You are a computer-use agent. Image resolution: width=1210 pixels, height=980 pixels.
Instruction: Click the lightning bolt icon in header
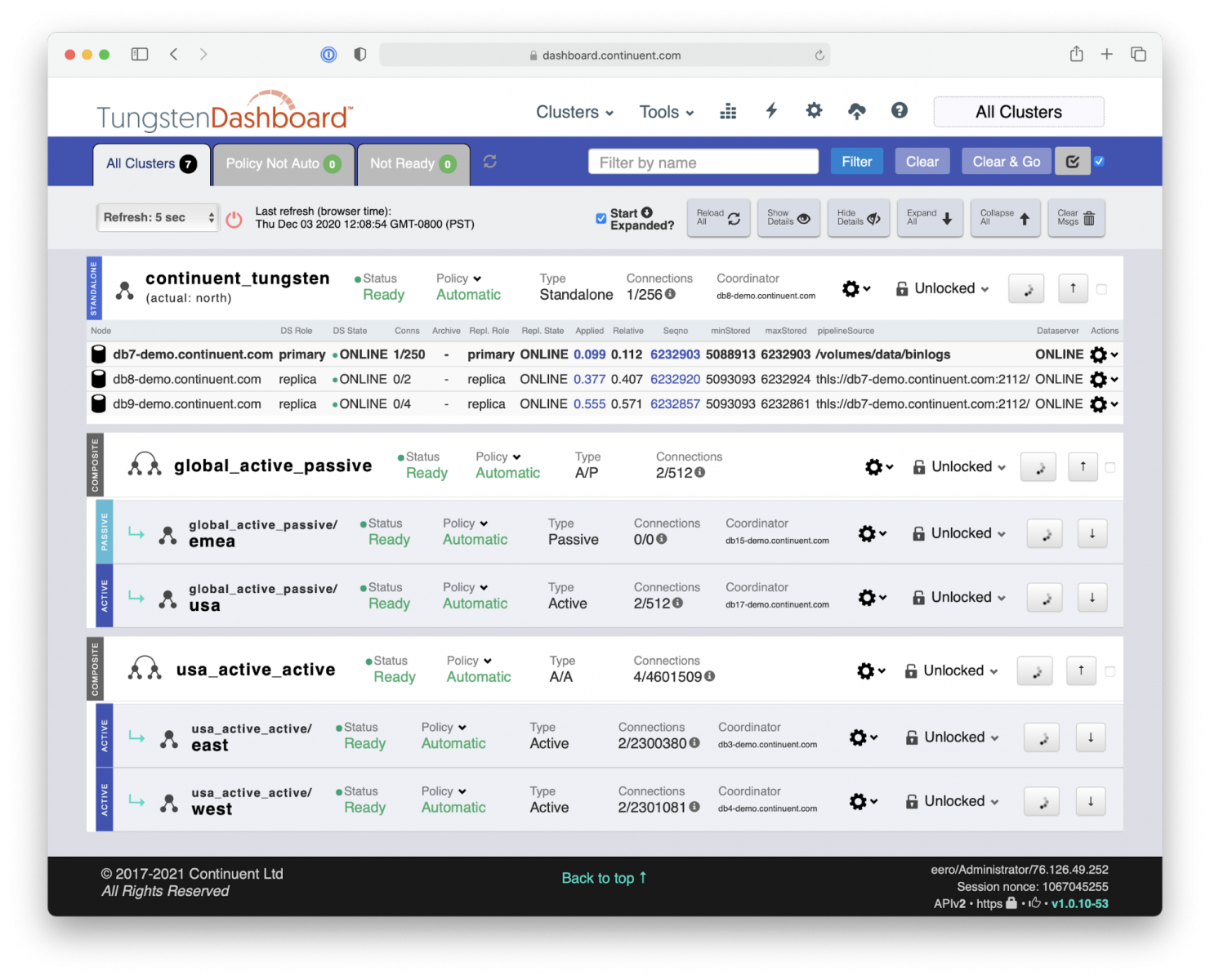pos(771,111)
